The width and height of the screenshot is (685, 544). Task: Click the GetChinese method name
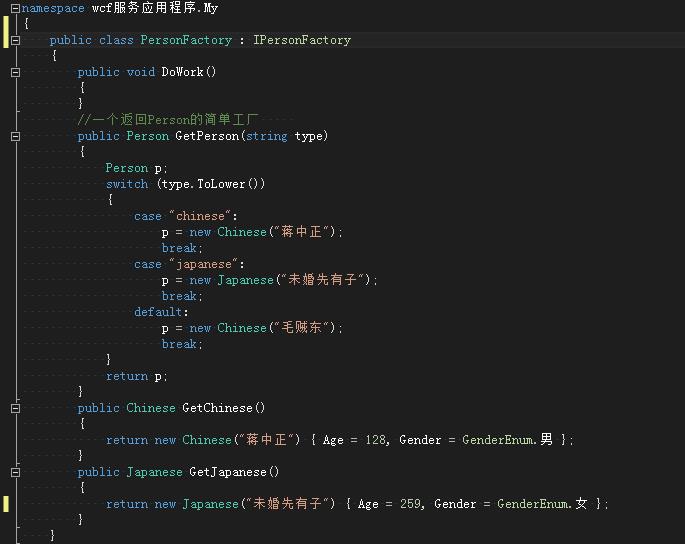coord(217,408)
